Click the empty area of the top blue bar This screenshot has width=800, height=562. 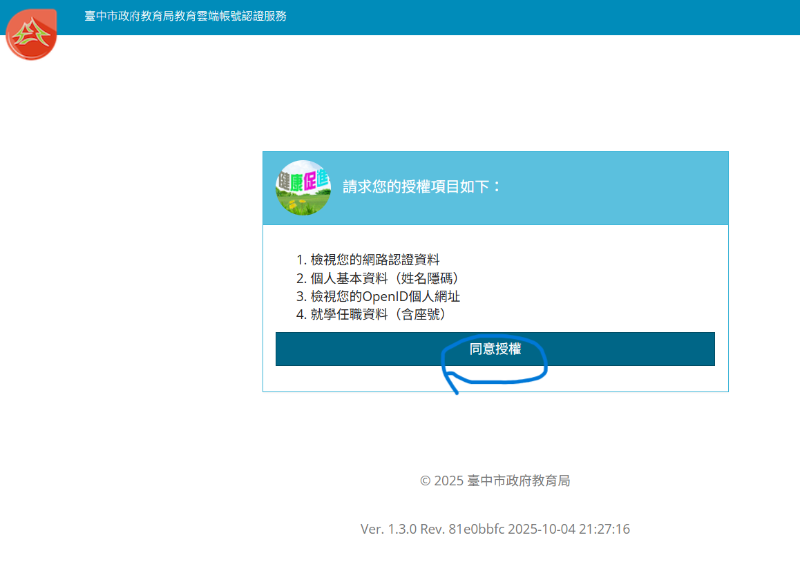tap(550, 17)
